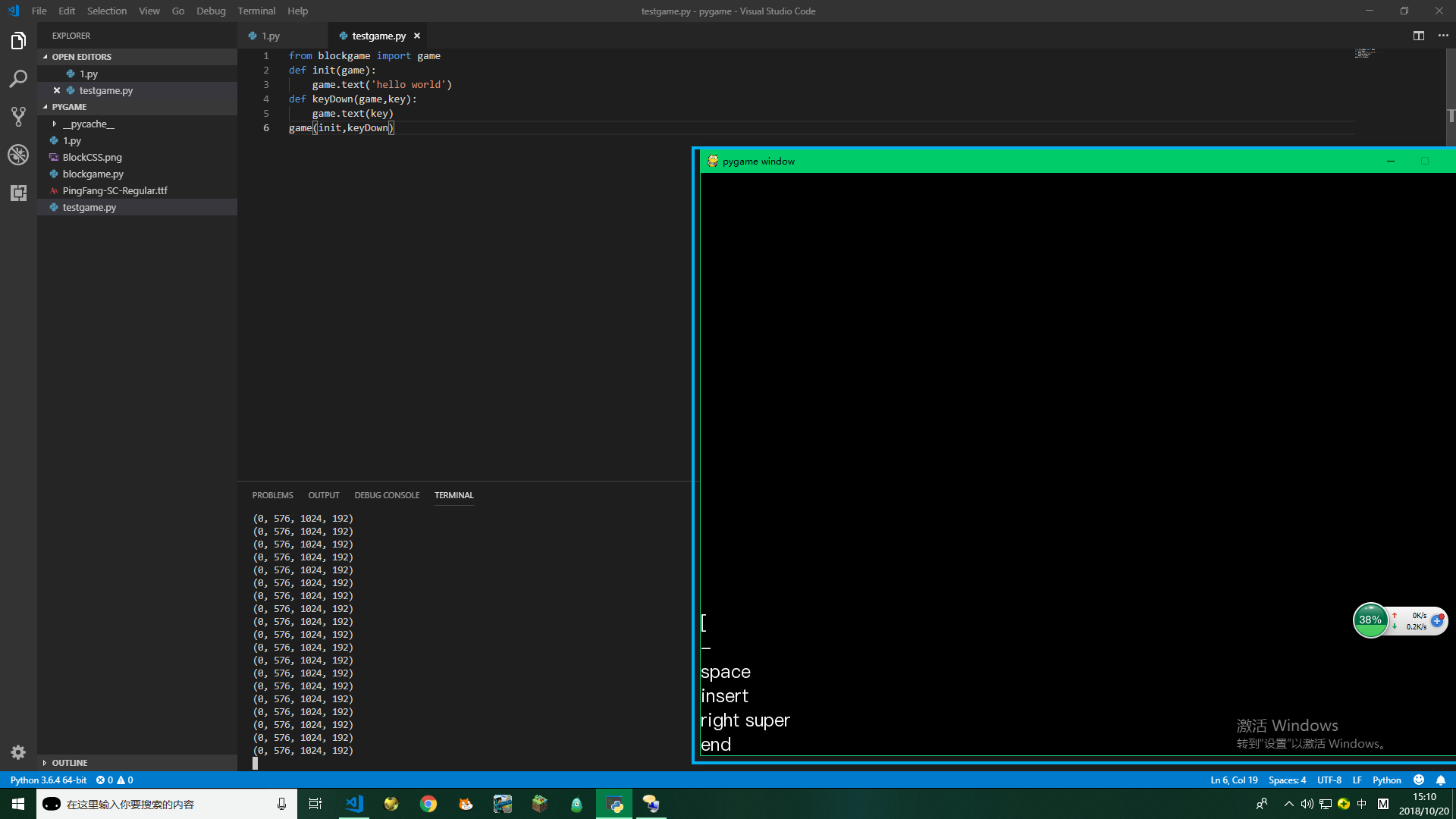The image size is (1456, 819).
Task: Open notifications bell in status bar
Action: pyautogui.click(x=1441, y=780)
